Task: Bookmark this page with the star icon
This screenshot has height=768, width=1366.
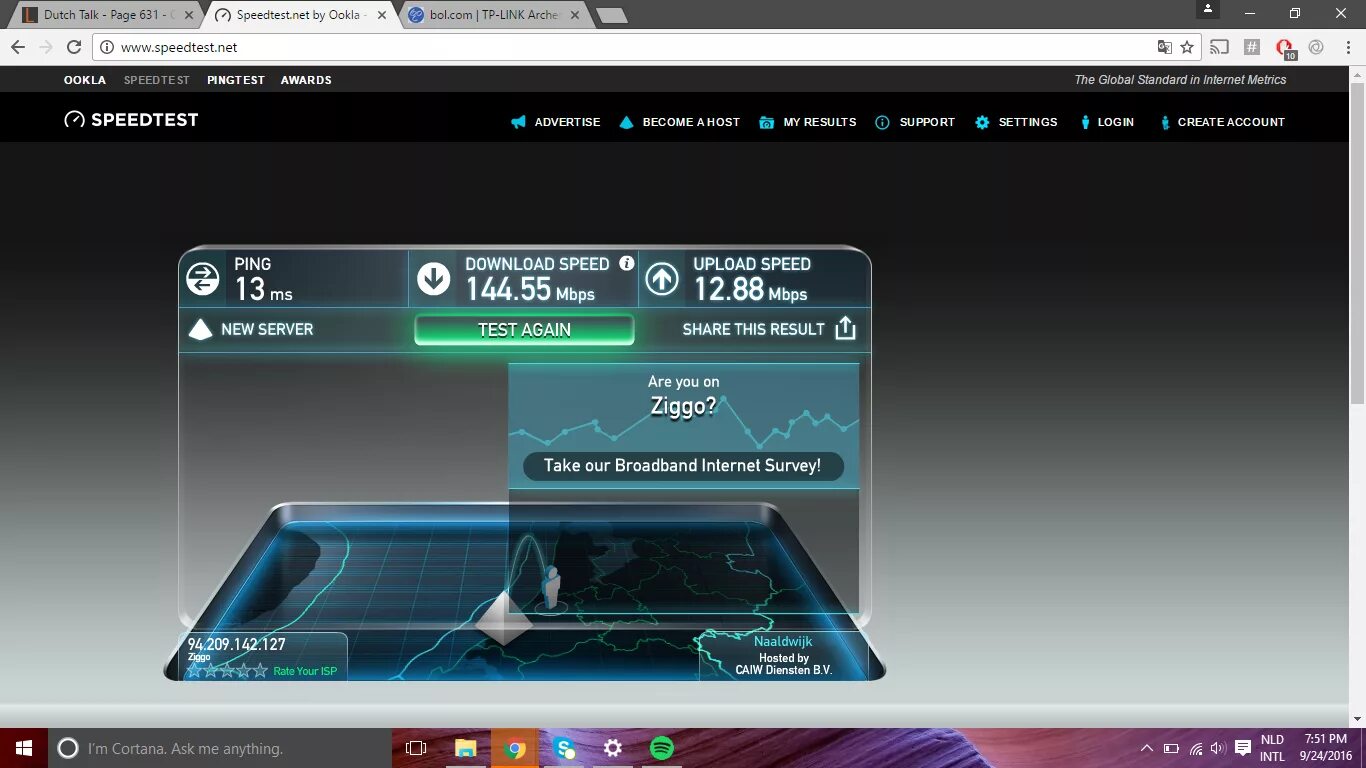Action: click(x=1187, y=47)
